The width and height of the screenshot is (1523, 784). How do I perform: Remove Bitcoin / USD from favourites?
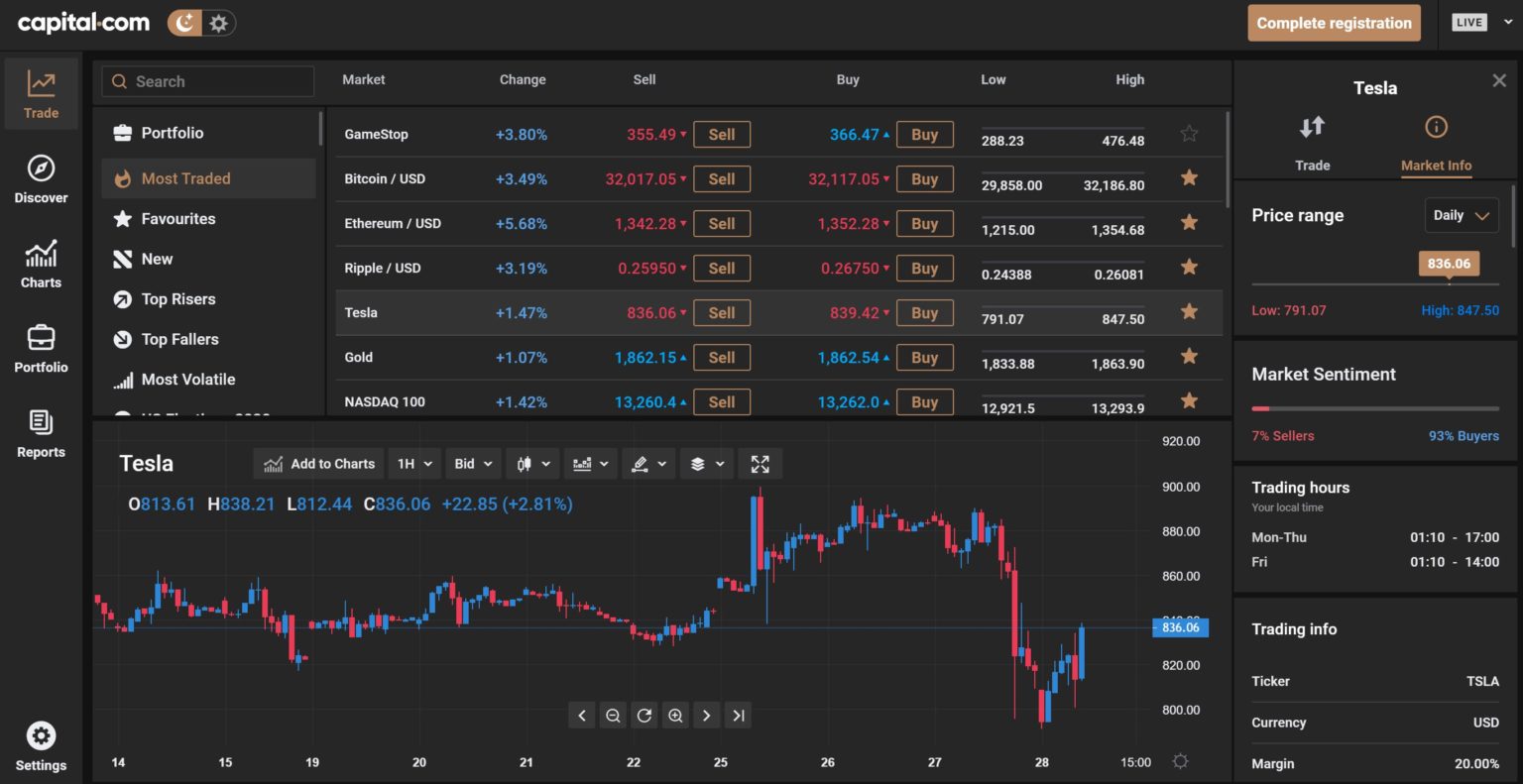click(1189, 178)
